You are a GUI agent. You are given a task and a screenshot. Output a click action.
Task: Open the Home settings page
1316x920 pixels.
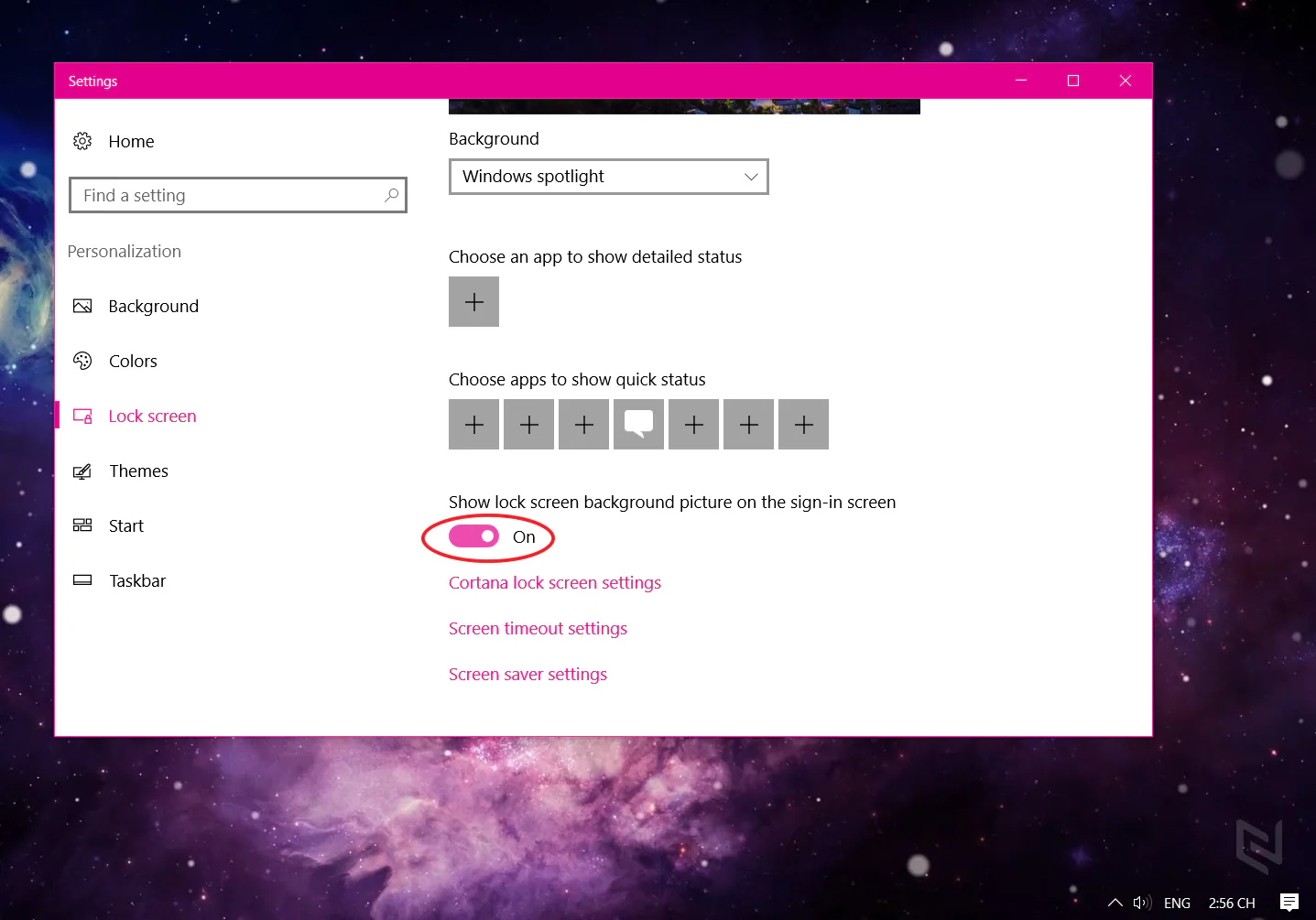[x=131, y=142]
